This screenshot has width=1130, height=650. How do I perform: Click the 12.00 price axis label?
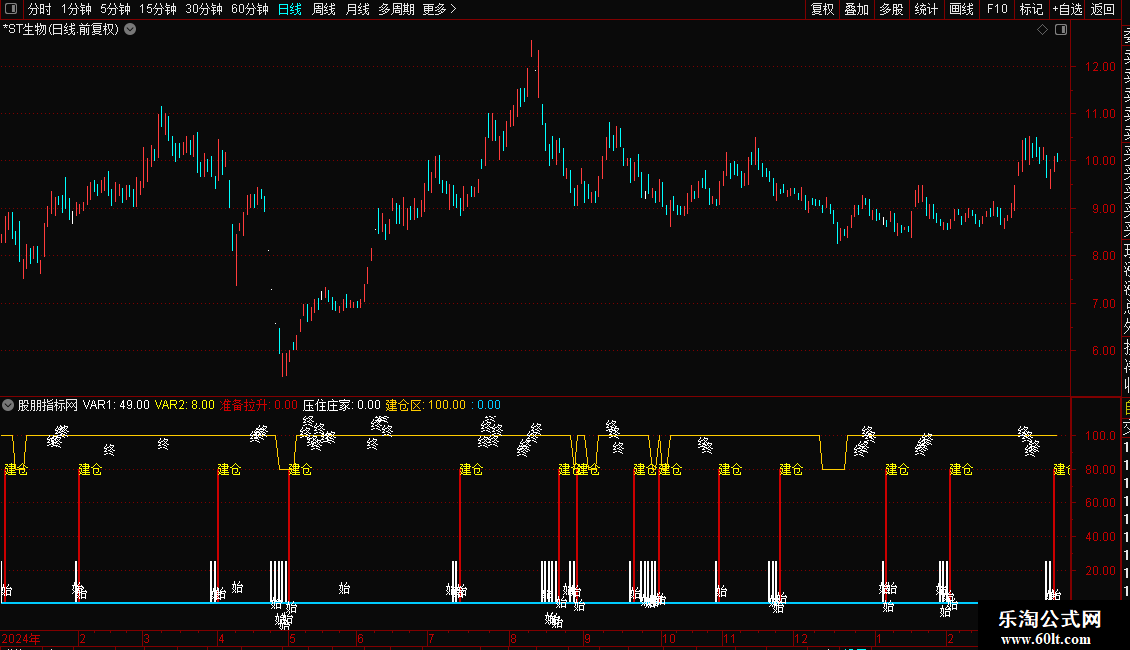[1100, 66]
